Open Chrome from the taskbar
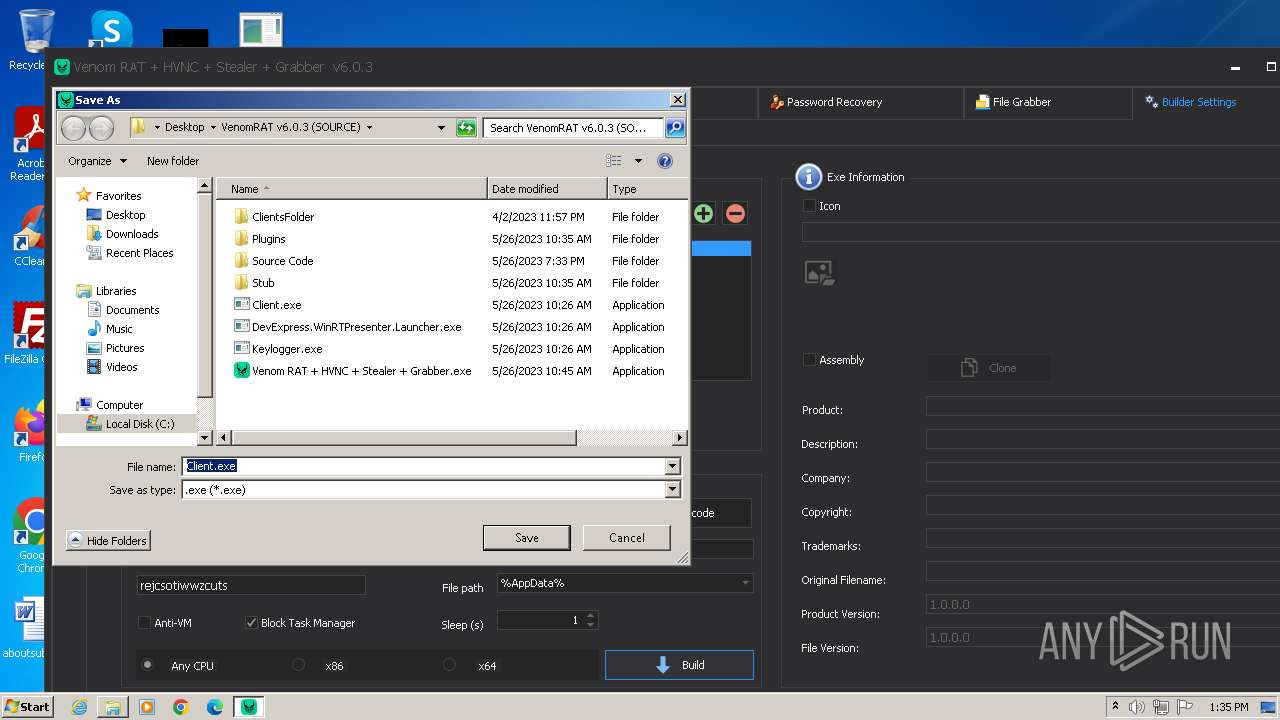1280x720 pixels. coord(181,707)
